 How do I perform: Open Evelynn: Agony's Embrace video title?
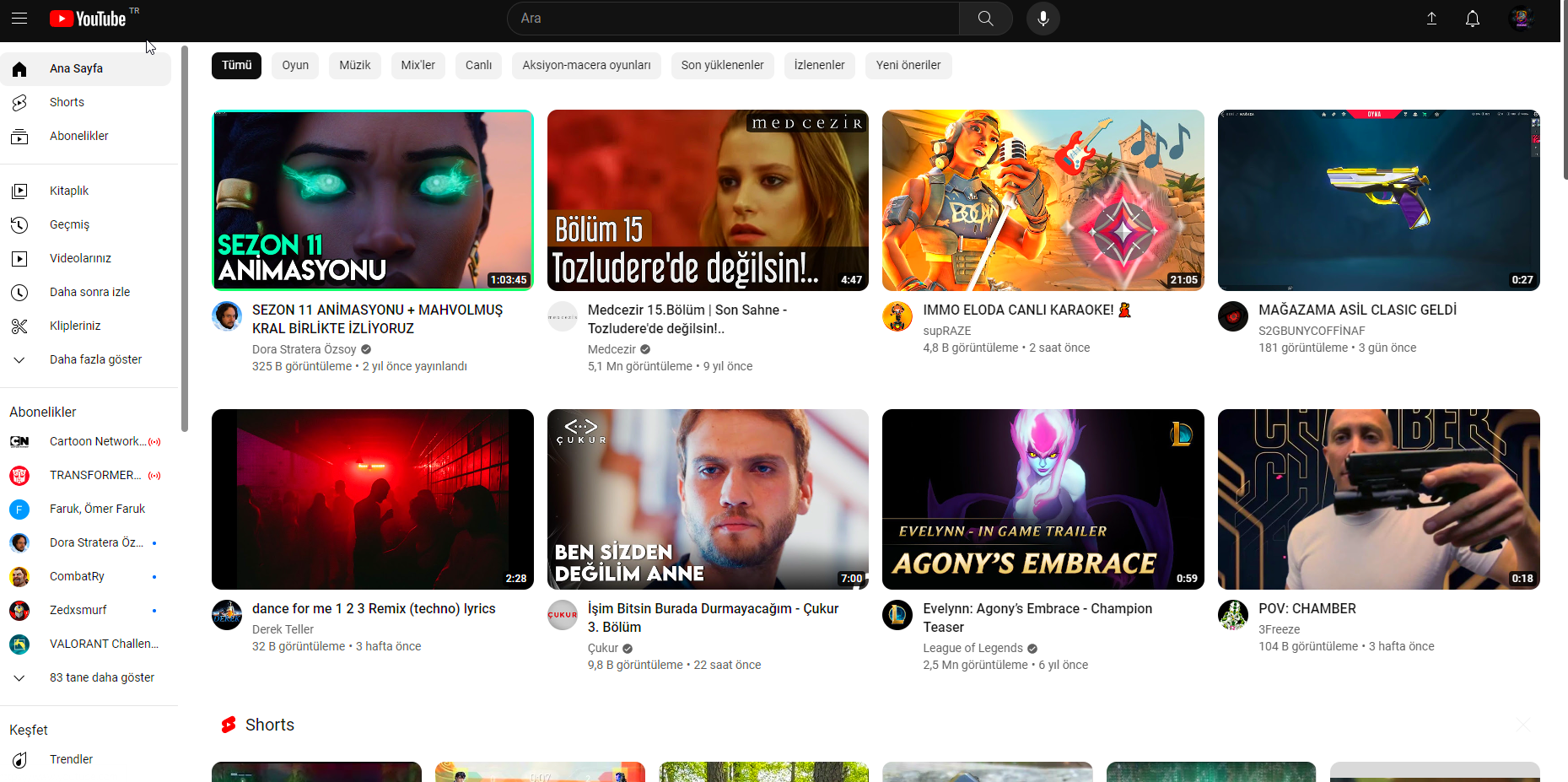pos(1037,618)
